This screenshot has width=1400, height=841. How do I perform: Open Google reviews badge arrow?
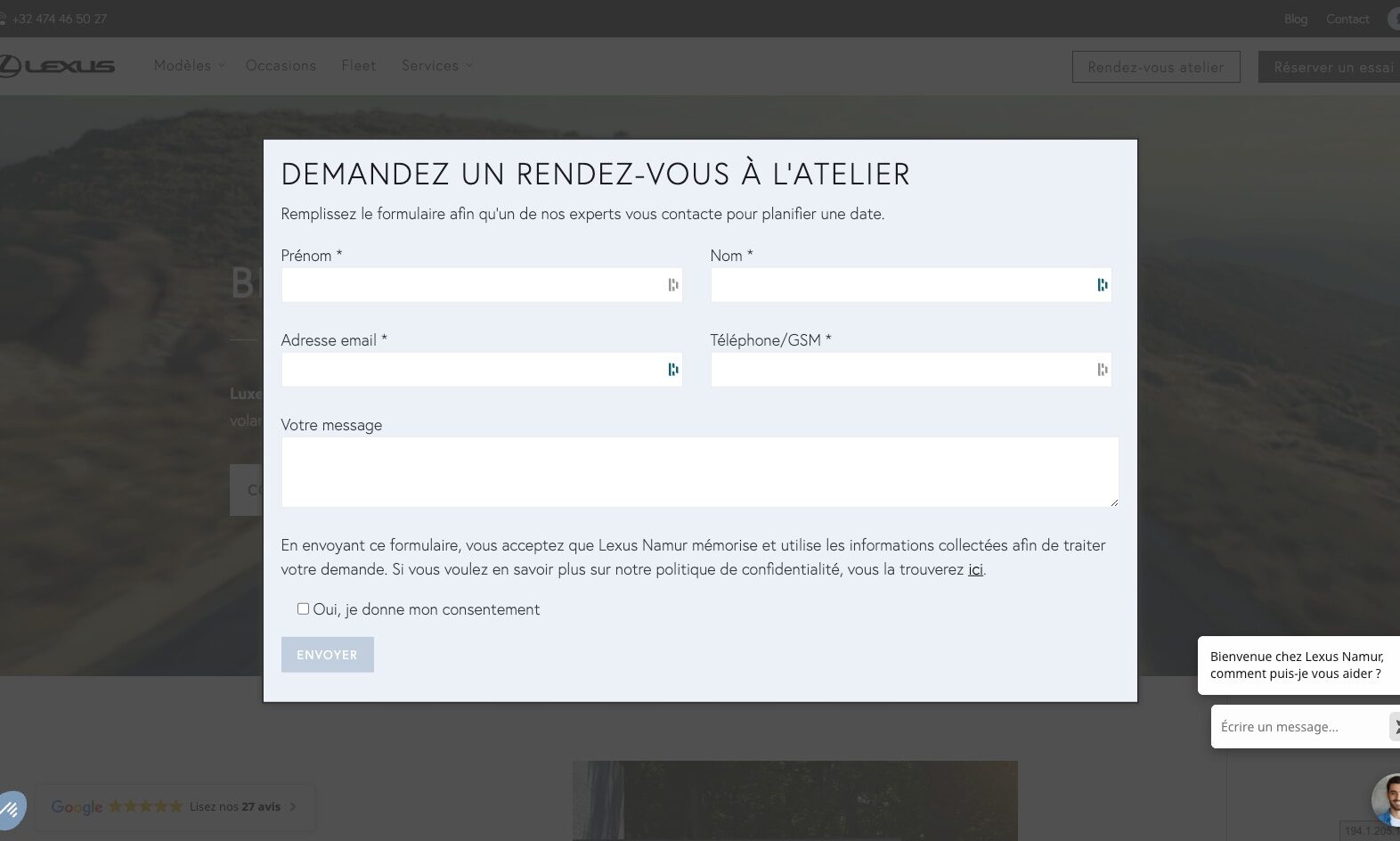click(293, 807)
